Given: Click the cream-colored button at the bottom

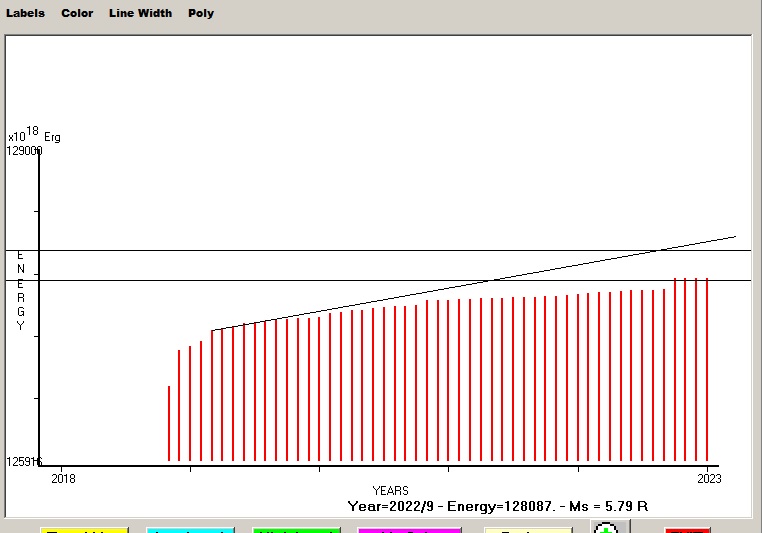Looking at the screenshot, I should (x=520, y=529).
